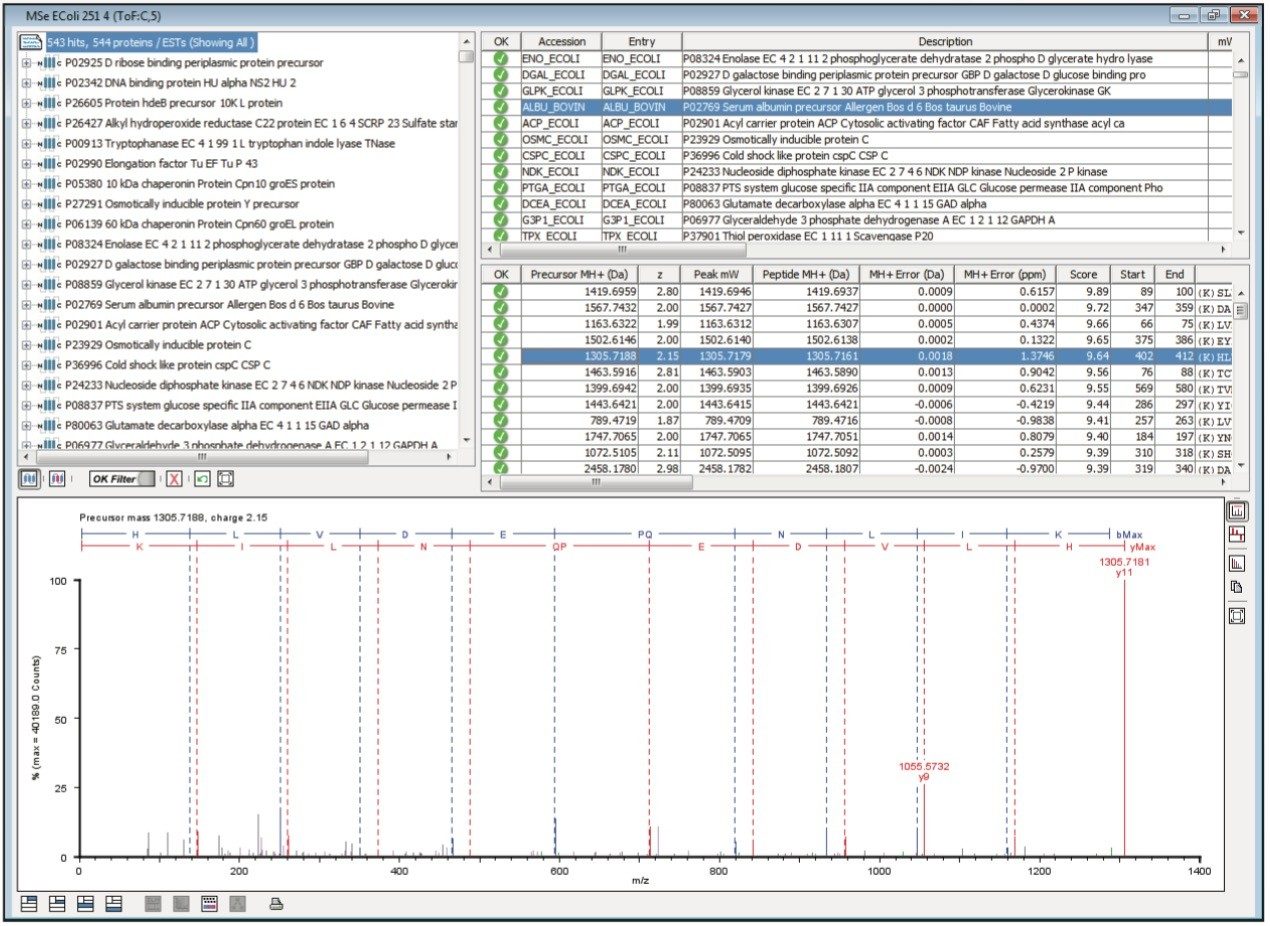
Task: Click the tree panel vertical scrollbar down arrow
Action: 466,439
